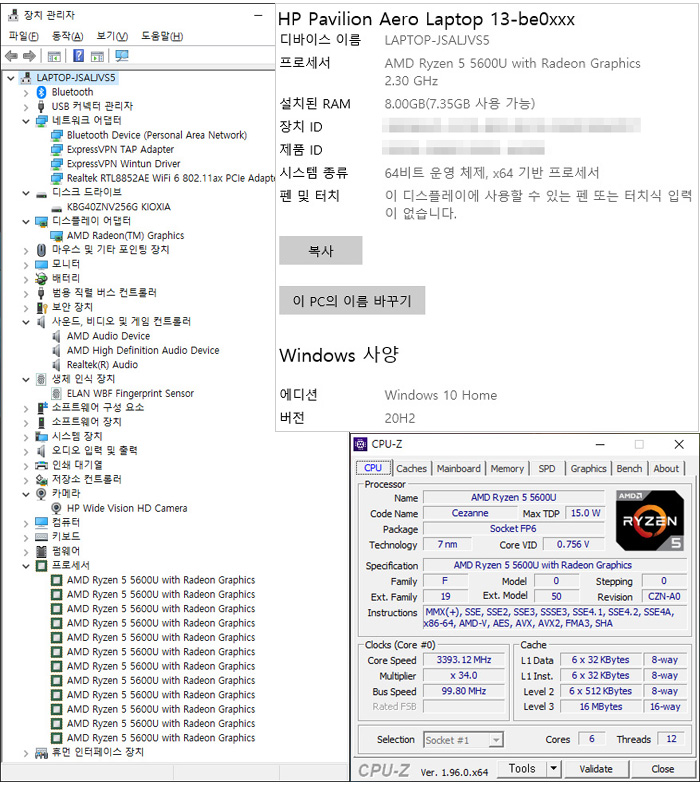
Task: Open the 파일(F) menu
Action: [24, 36]
